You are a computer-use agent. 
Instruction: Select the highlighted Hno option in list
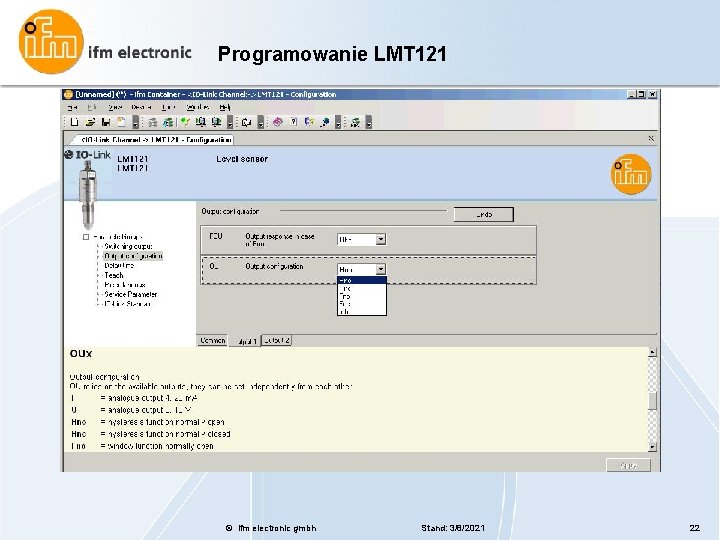click(x=362, y=281)
